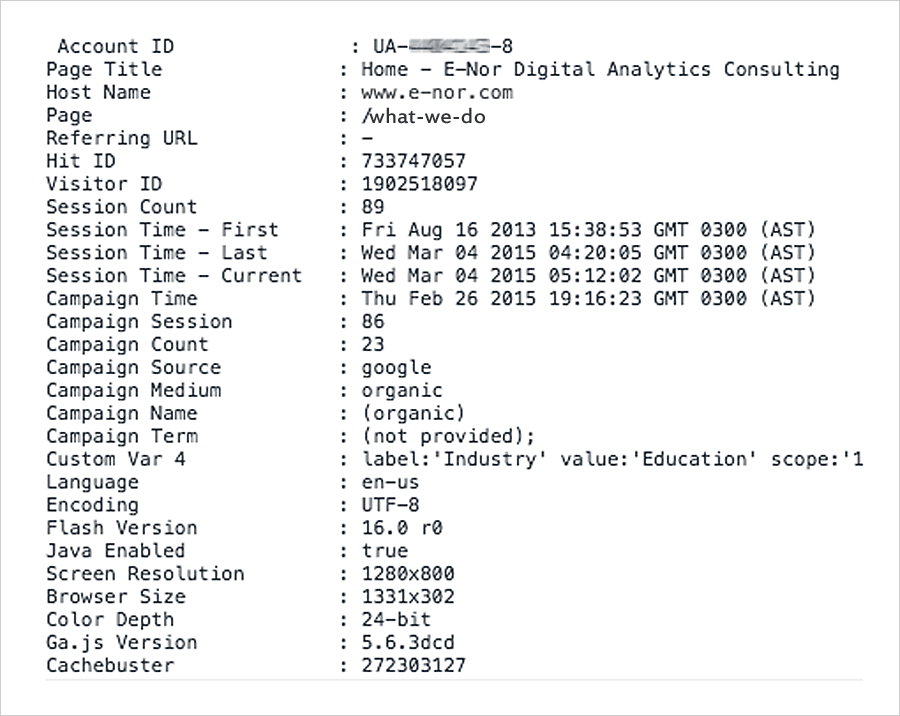
Task: Click the Campaign Source value google
Action: (396, 368)
